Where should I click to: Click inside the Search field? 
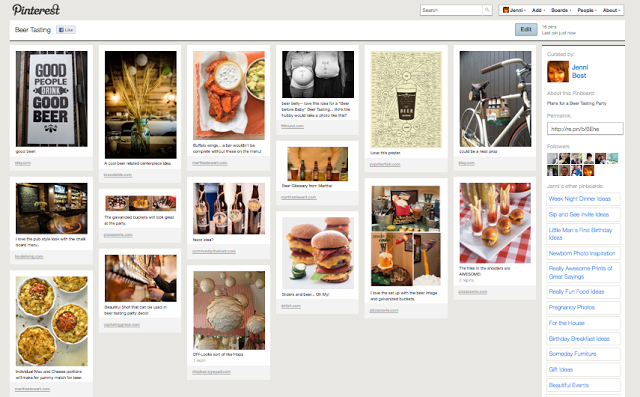click(x=451, y=10)
